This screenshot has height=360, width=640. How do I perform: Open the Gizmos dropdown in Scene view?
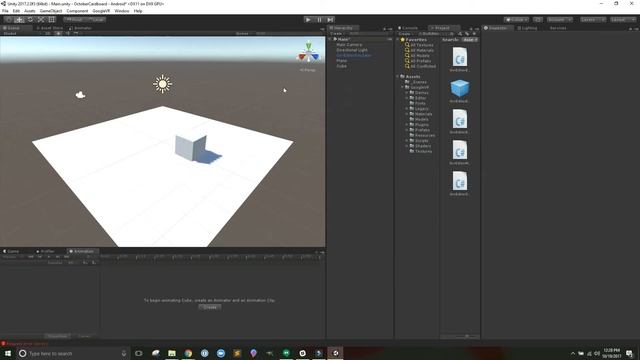244,33
